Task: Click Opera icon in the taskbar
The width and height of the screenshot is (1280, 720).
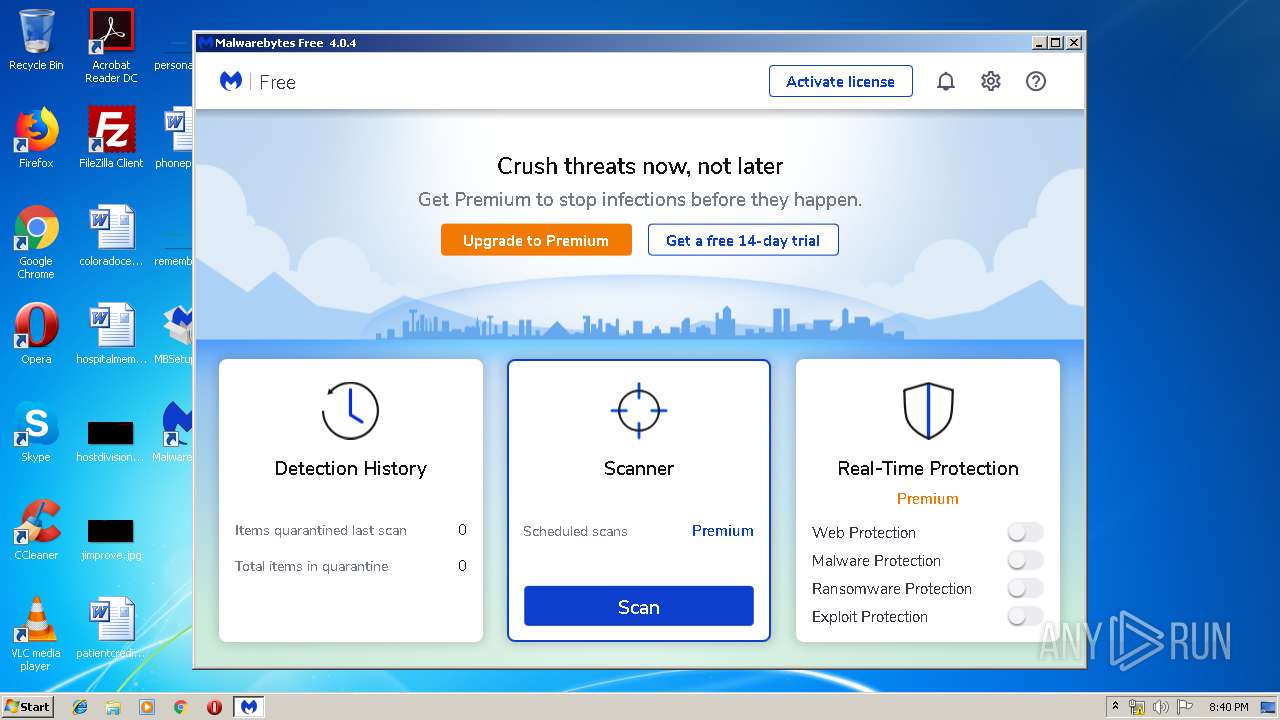Action: point(214,707)
